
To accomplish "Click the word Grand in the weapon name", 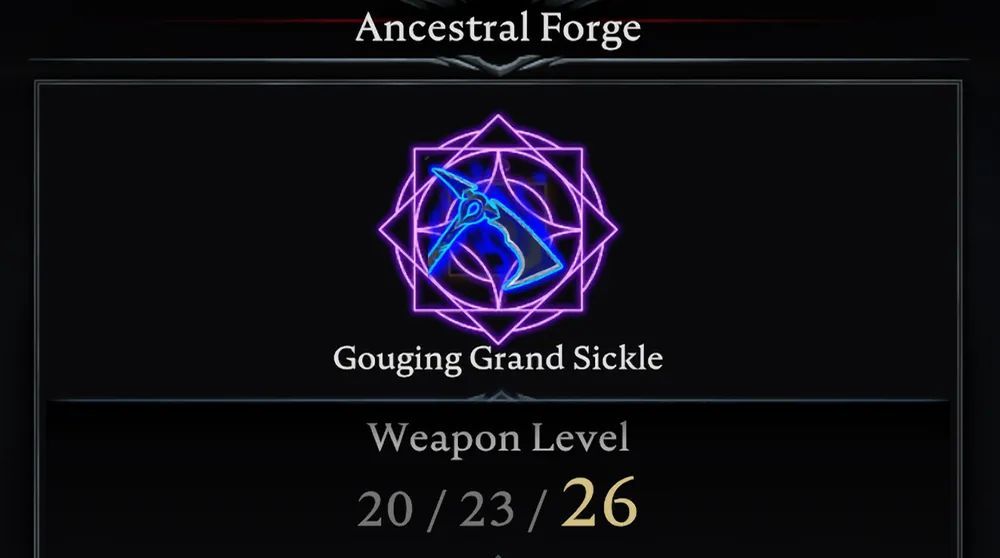I will [x=517, y=357].
